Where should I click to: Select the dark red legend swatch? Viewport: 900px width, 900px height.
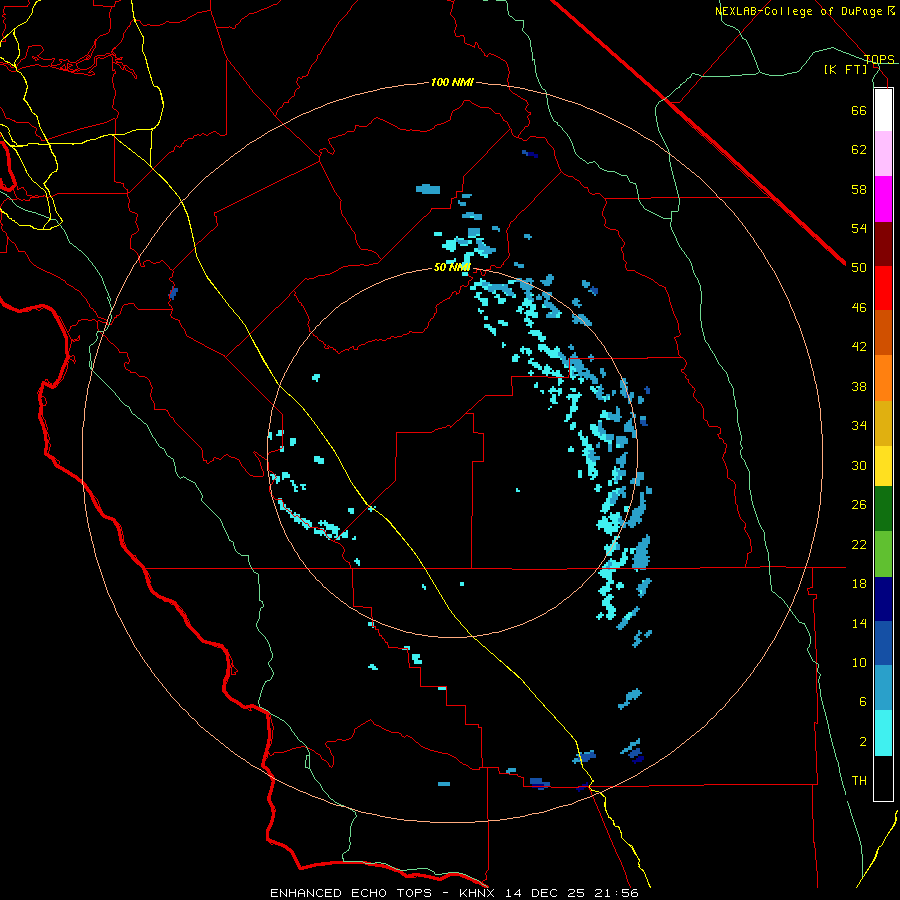[x=883, y=244]
